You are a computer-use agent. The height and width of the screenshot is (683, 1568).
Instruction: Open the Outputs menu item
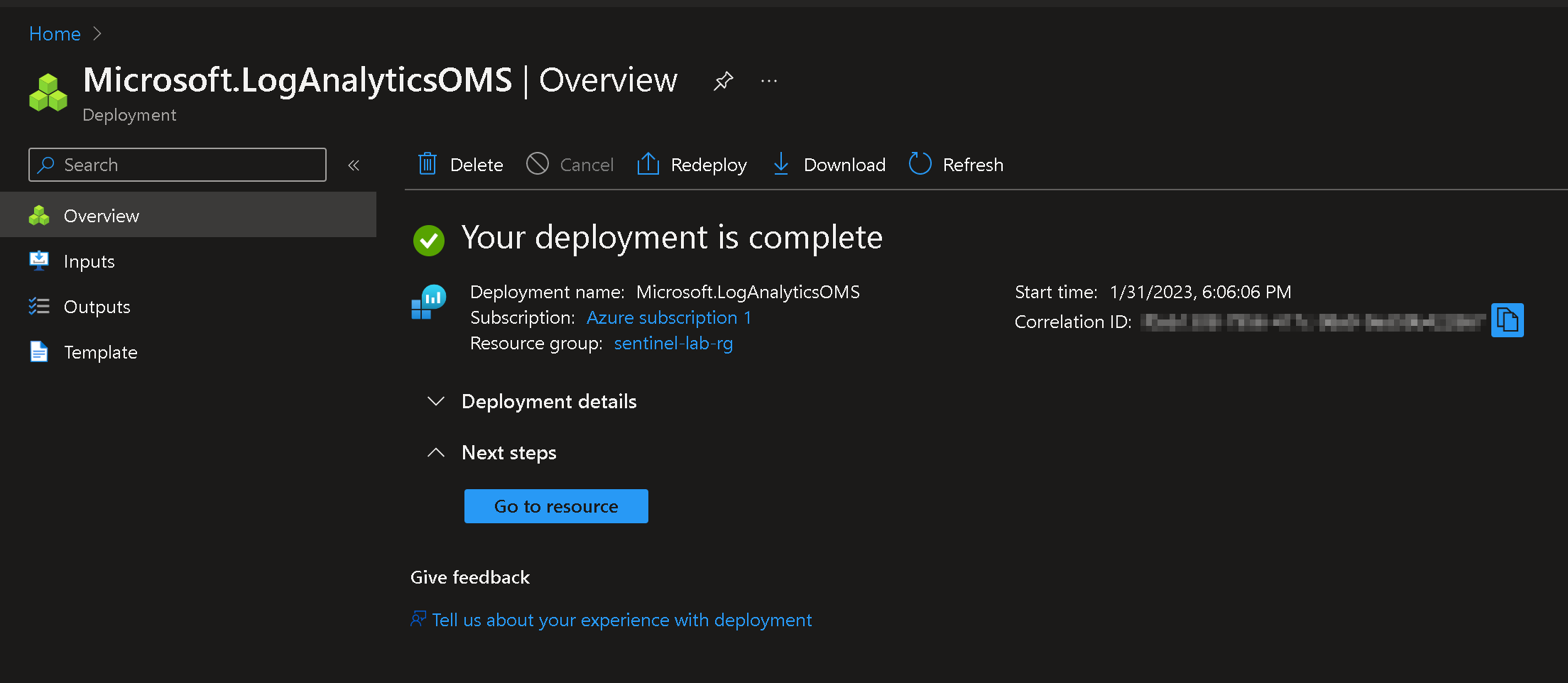coord(97,307)
